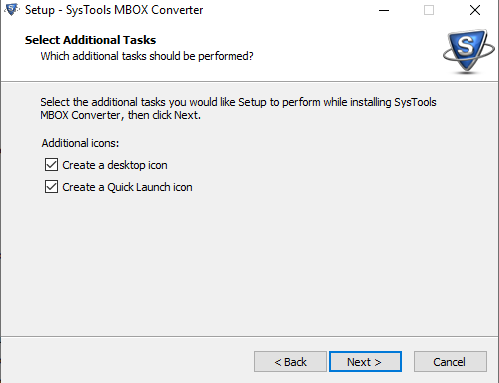Uncheck Create a Quick Launch icon checkbox

point(51,187)
